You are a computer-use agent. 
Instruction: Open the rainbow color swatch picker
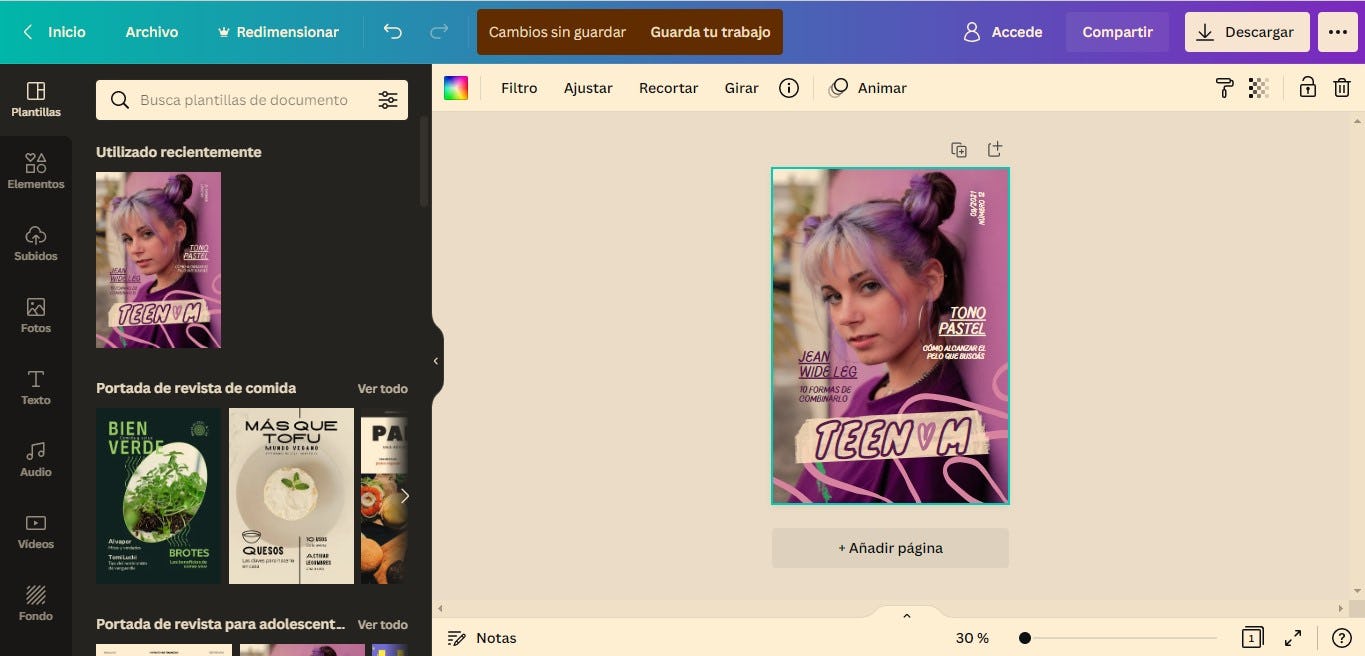[456, 87]
